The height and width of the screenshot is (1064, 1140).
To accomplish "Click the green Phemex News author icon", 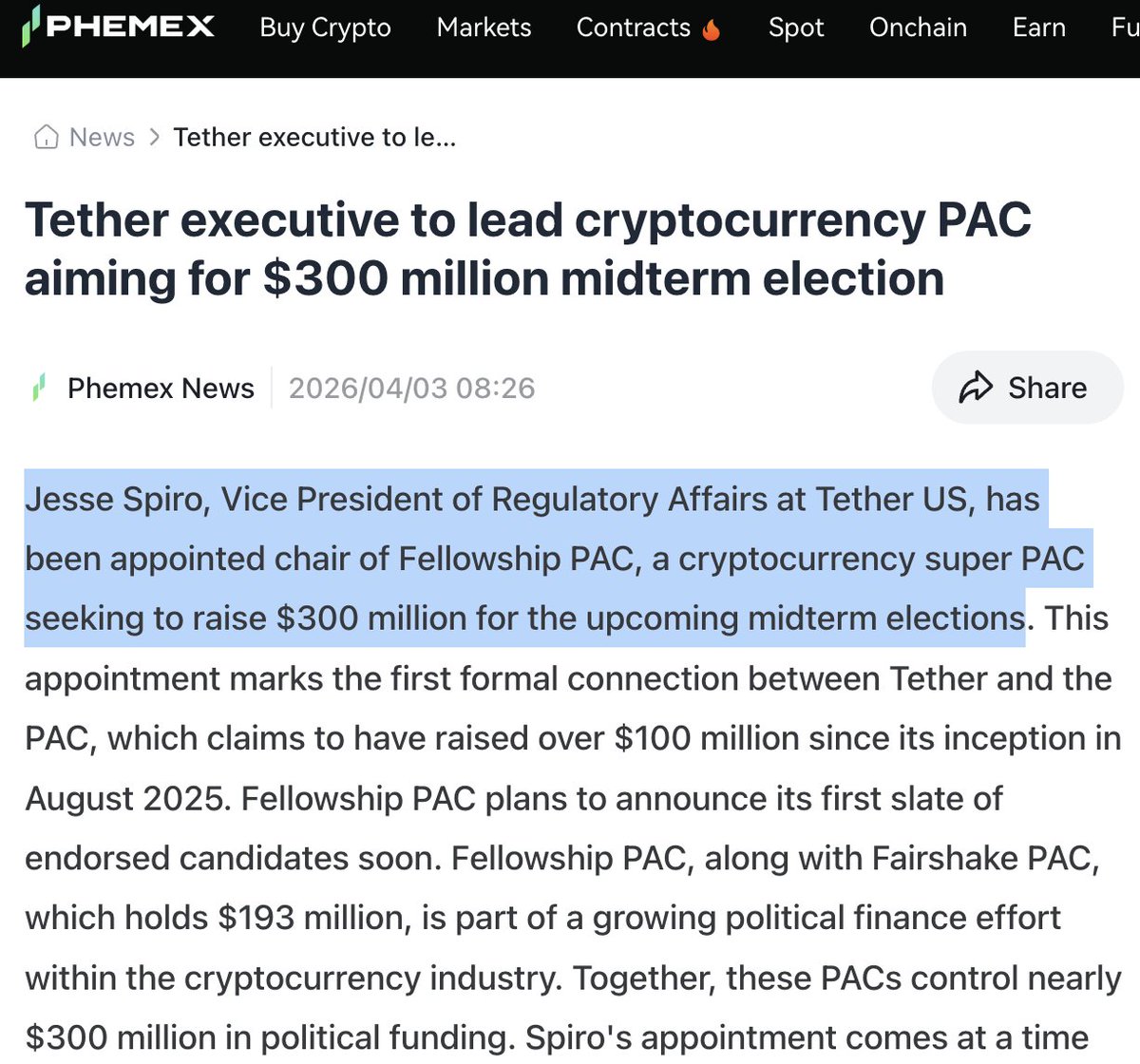I will [x=39, y=388].
